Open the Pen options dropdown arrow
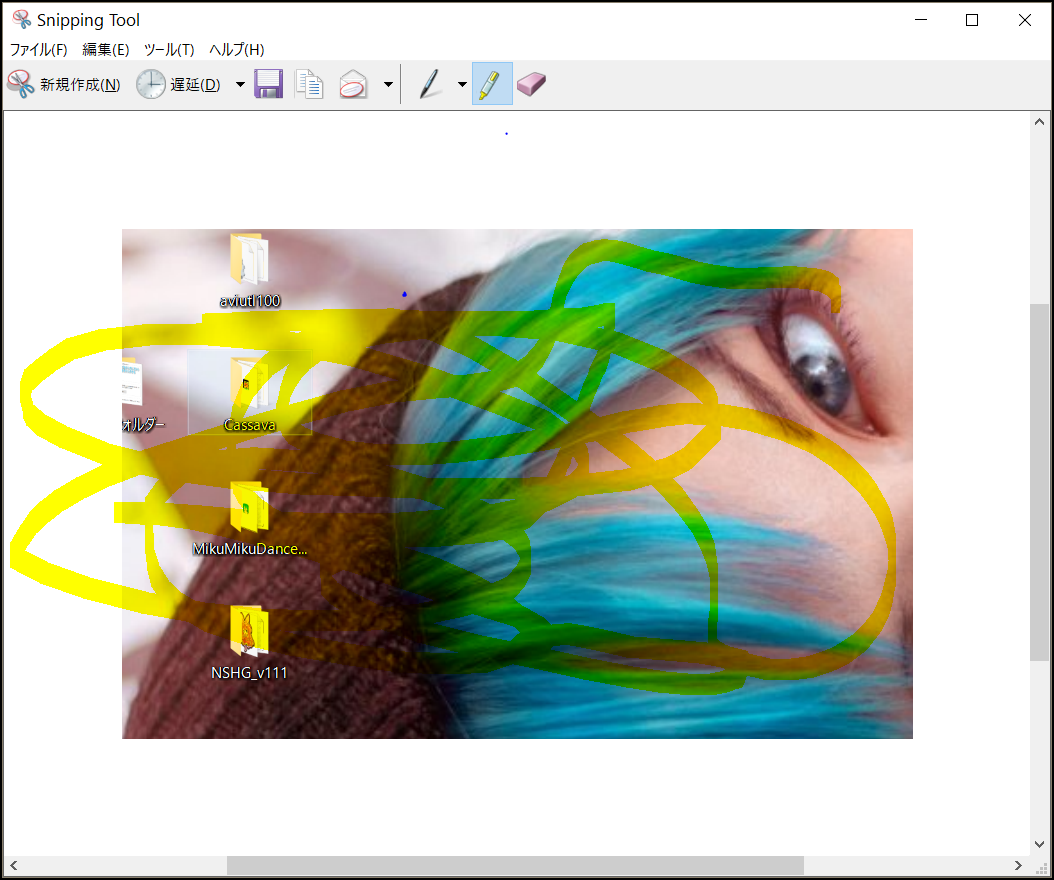This screenshot has width=1054, height=880. coord(462,85)
